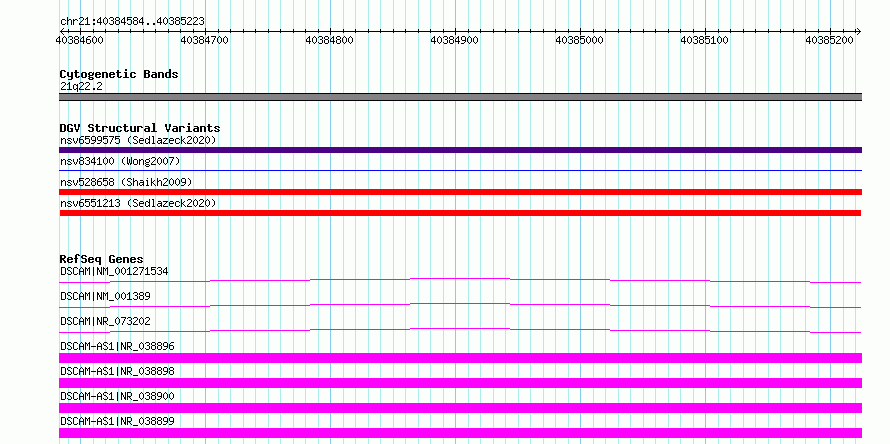Open variant nsv6551213 (Sedlazeck2020) label
This screenshot has height=444, width=890.
(138, 203)
